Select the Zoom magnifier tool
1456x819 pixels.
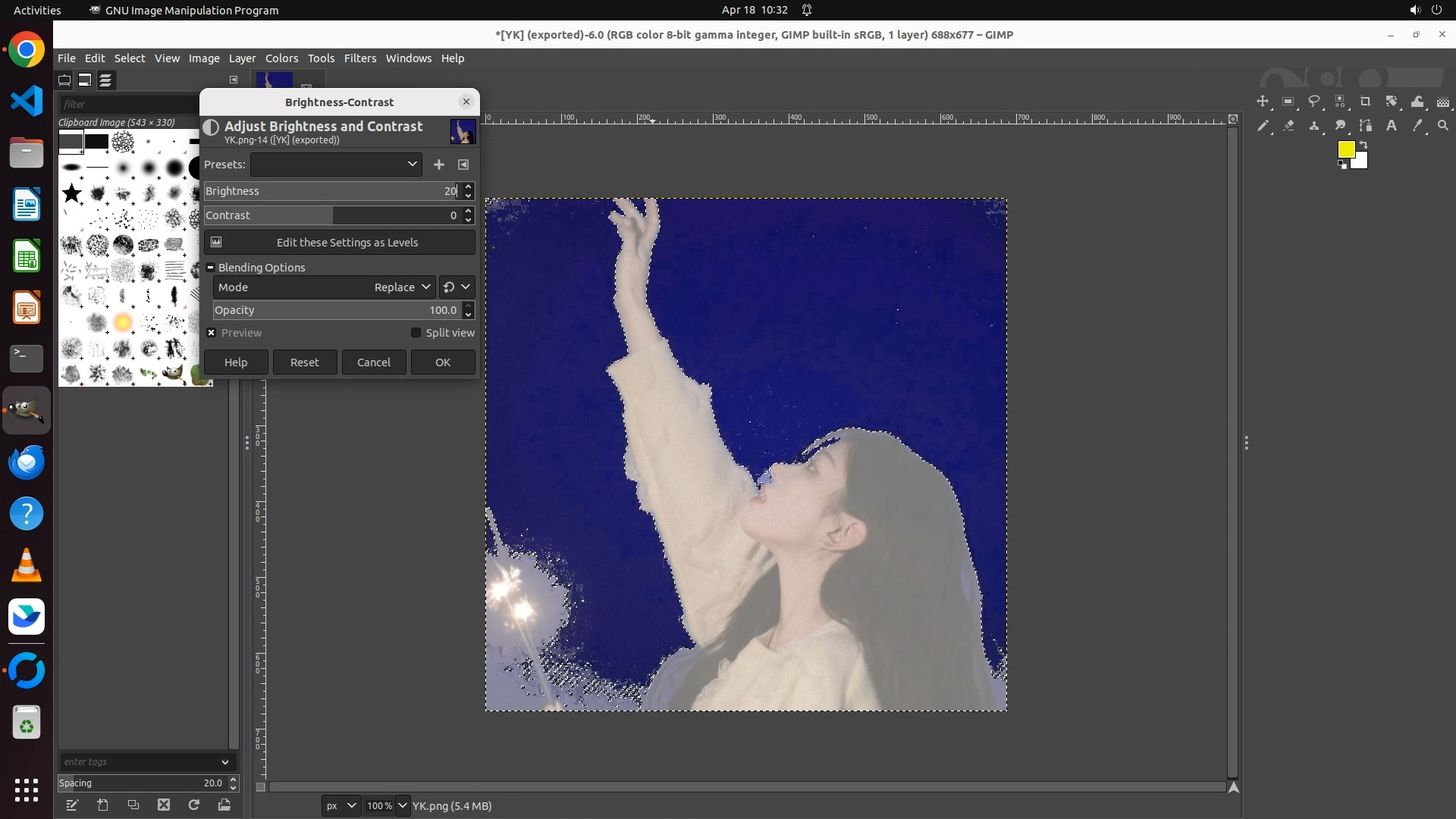pyautogui.click(x=1443, y=126)
